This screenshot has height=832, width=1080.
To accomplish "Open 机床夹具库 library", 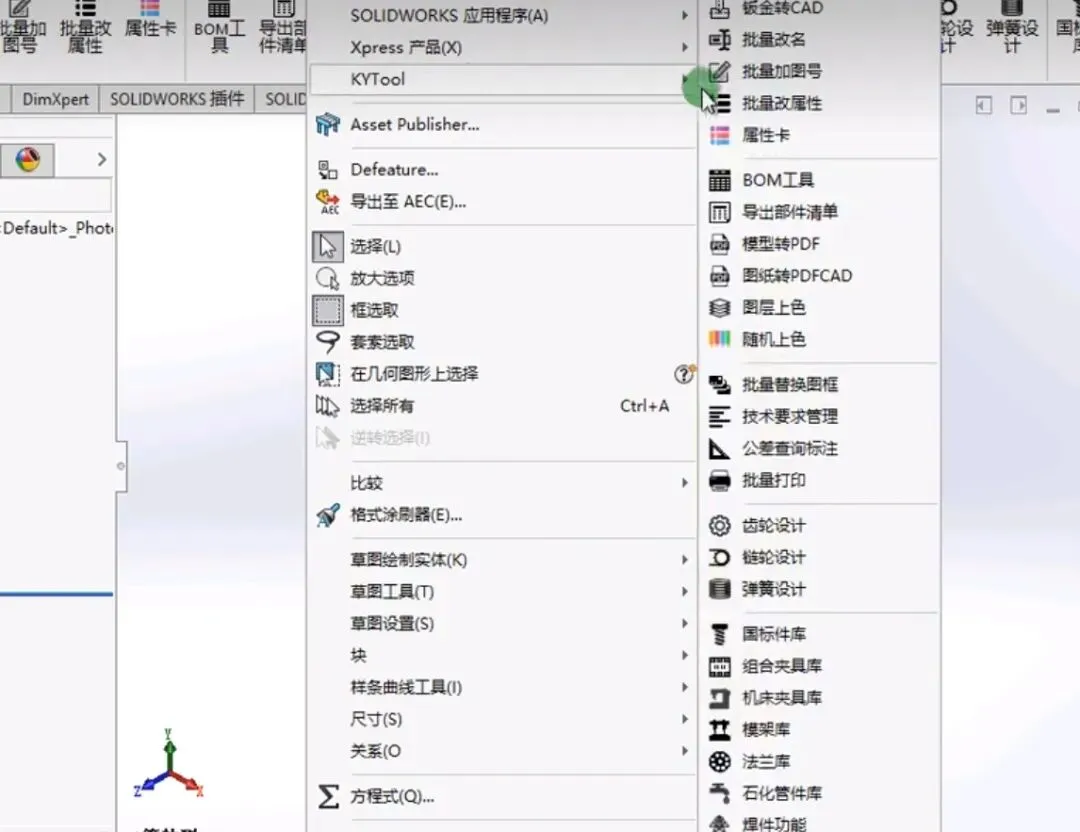I will pyautogui.click(x=781, y=698).
